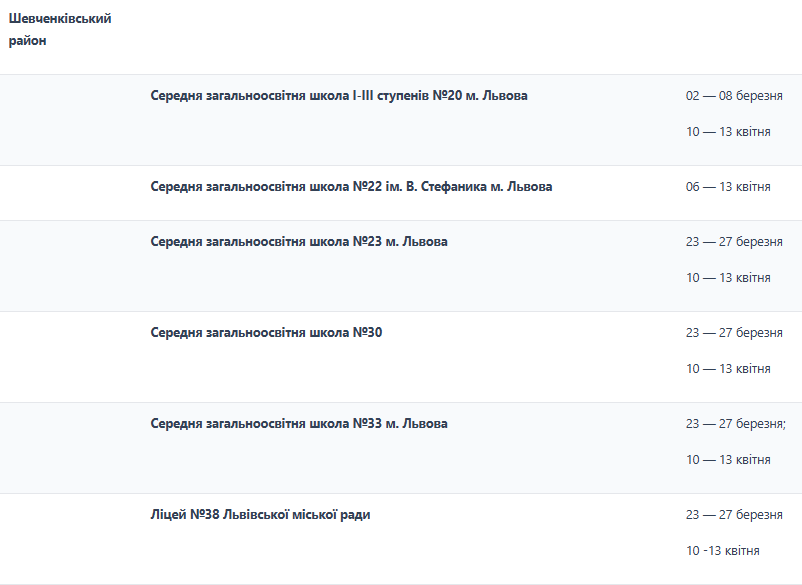
Task: Click the date 02 — 08 березня
Action: pos(734,96)
